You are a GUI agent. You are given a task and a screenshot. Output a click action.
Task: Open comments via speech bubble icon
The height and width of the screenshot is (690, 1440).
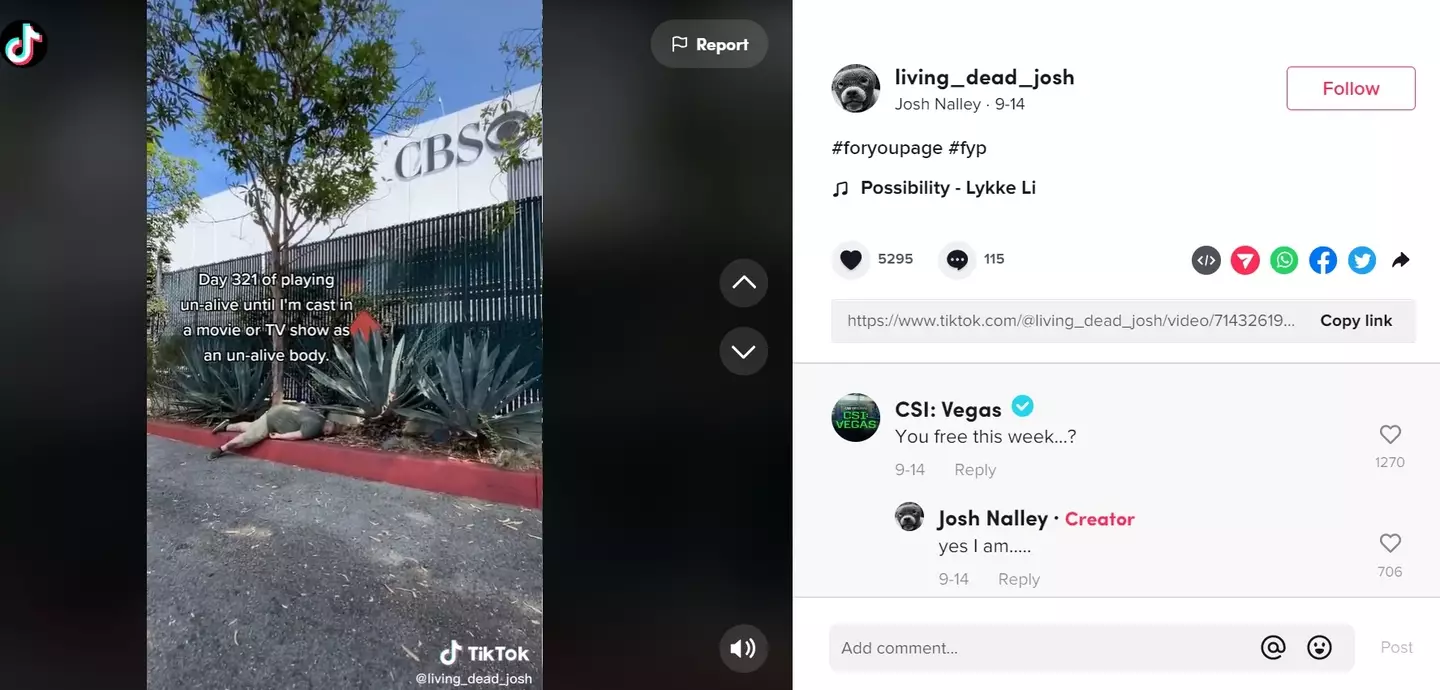pyautogui.click(x=957, y=260)
